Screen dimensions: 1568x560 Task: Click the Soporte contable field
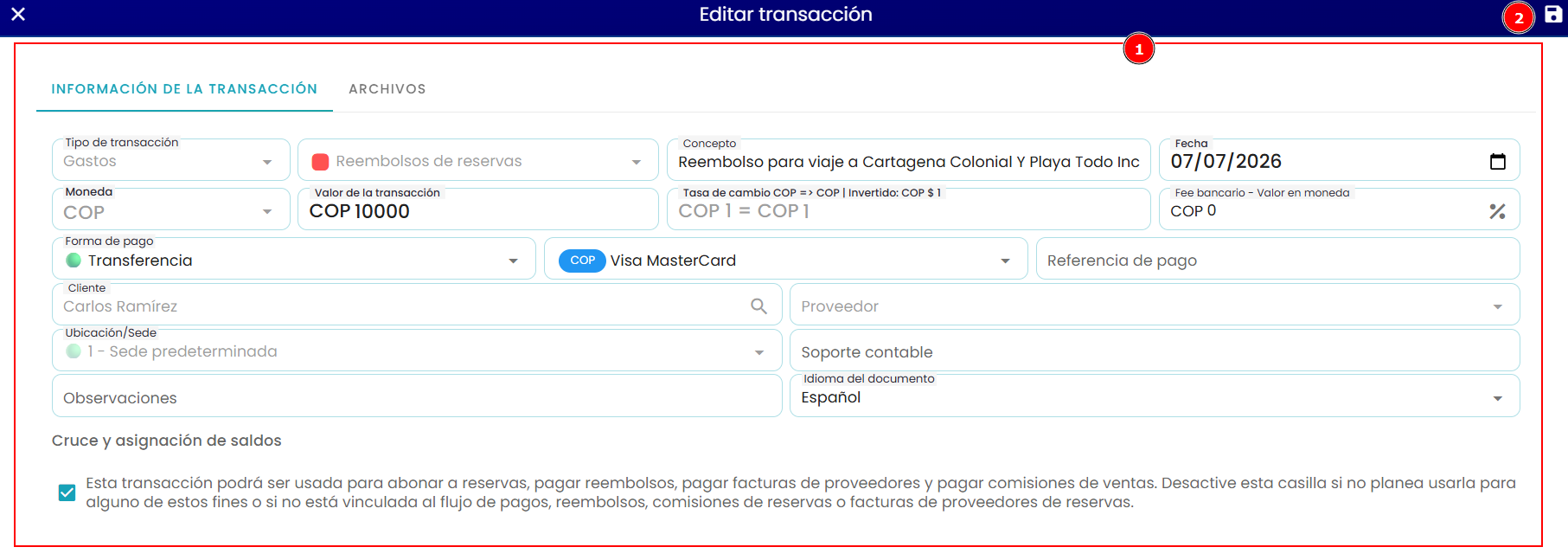click(x=1155, y=351)
